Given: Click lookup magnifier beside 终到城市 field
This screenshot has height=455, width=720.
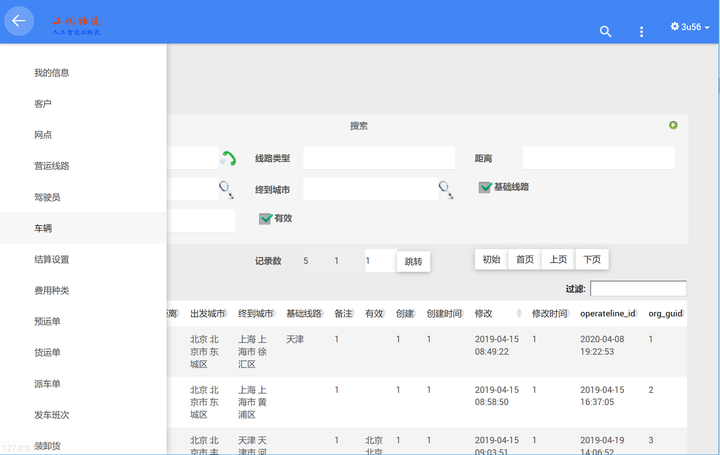Looking at the screenshot, I should click(446, 189).
